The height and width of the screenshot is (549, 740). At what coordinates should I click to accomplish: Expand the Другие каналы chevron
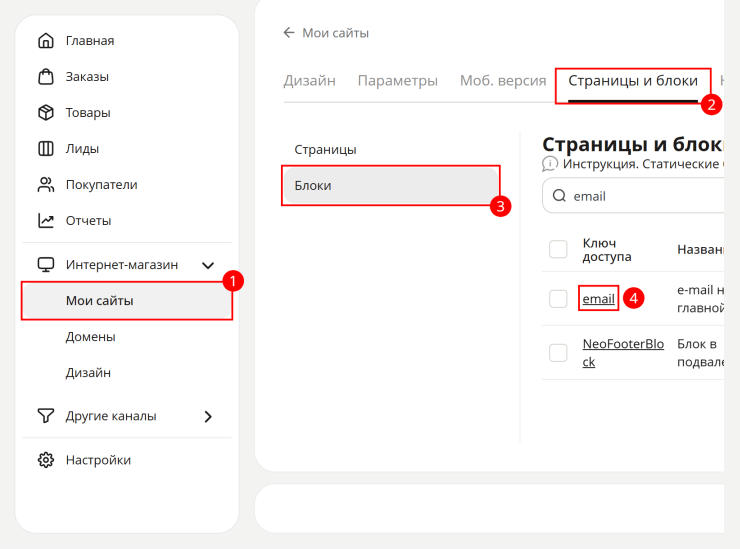[208, 416]
